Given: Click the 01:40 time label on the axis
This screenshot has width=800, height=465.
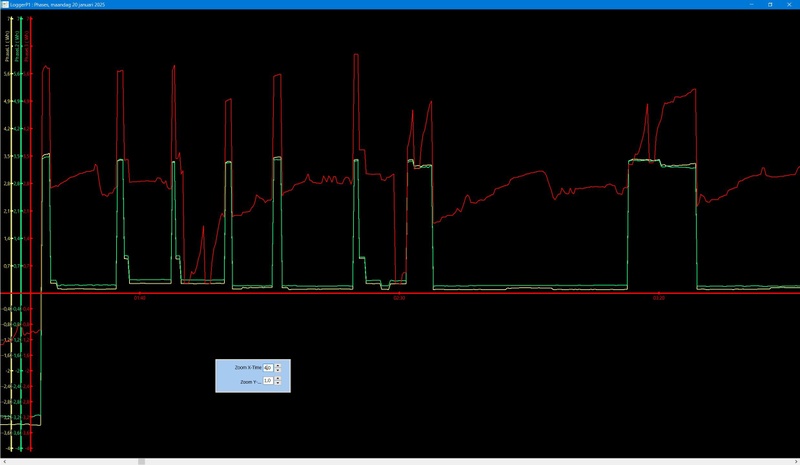Looking at the screenshot, I should (x=139, y=298).
